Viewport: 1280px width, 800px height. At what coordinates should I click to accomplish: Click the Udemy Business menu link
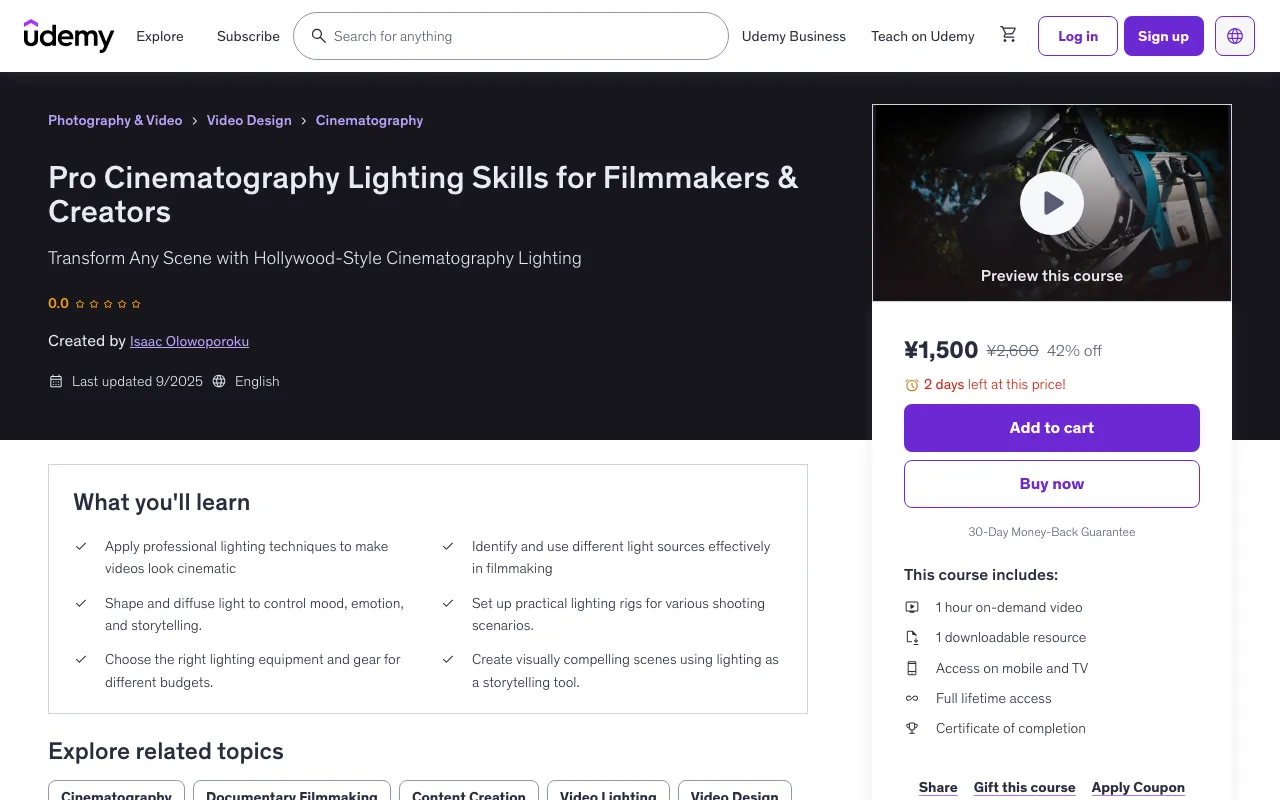[x=793, y=36]
